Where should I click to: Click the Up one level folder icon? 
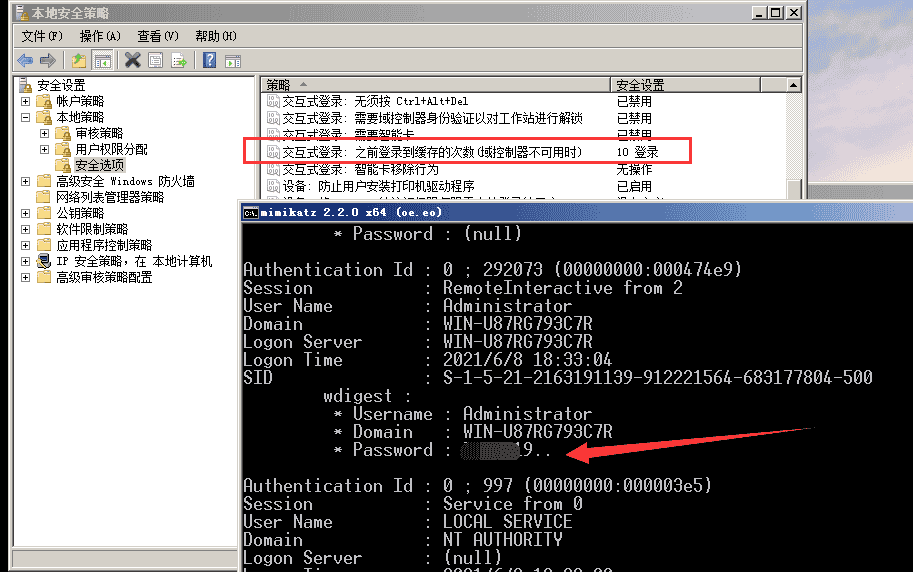[x=80, y=60]
